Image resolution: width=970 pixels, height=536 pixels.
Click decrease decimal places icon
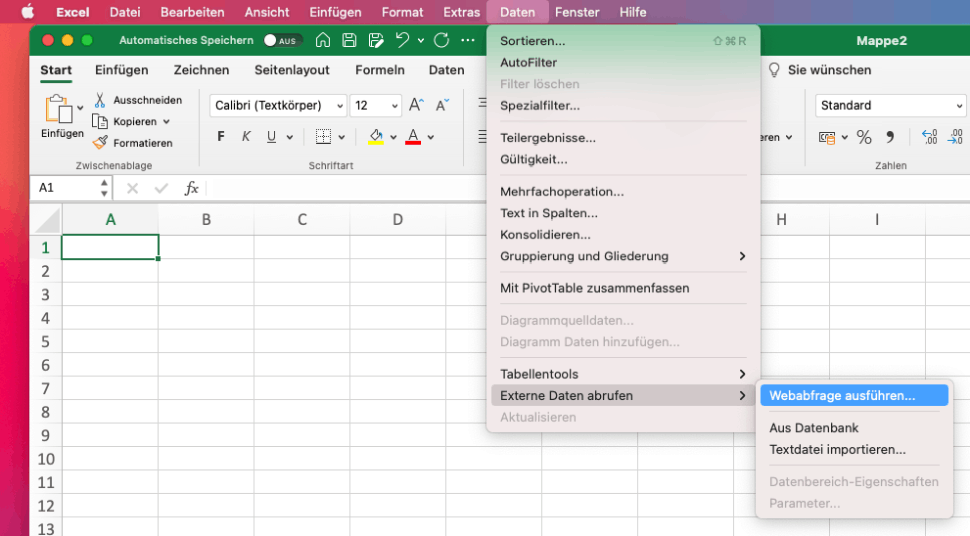pos(955,137)
